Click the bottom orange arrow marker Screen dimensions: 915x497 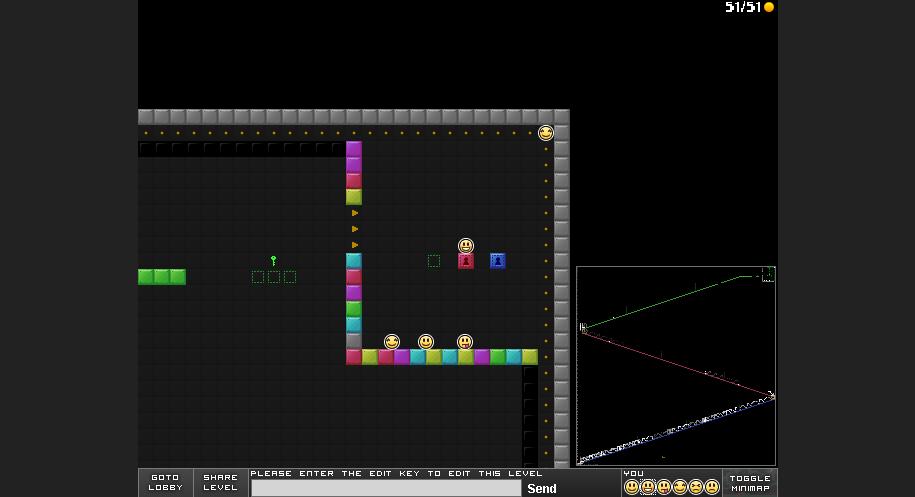click(355, 245)
